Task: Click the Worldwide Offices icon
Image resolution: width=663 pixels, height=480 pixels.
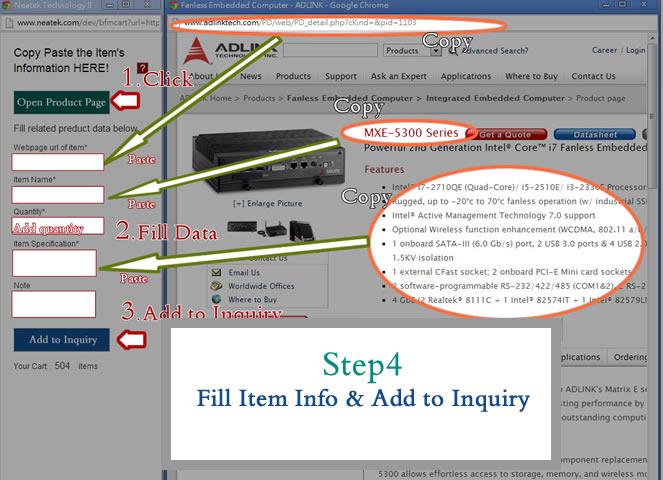Action: (x=216, y=286)
